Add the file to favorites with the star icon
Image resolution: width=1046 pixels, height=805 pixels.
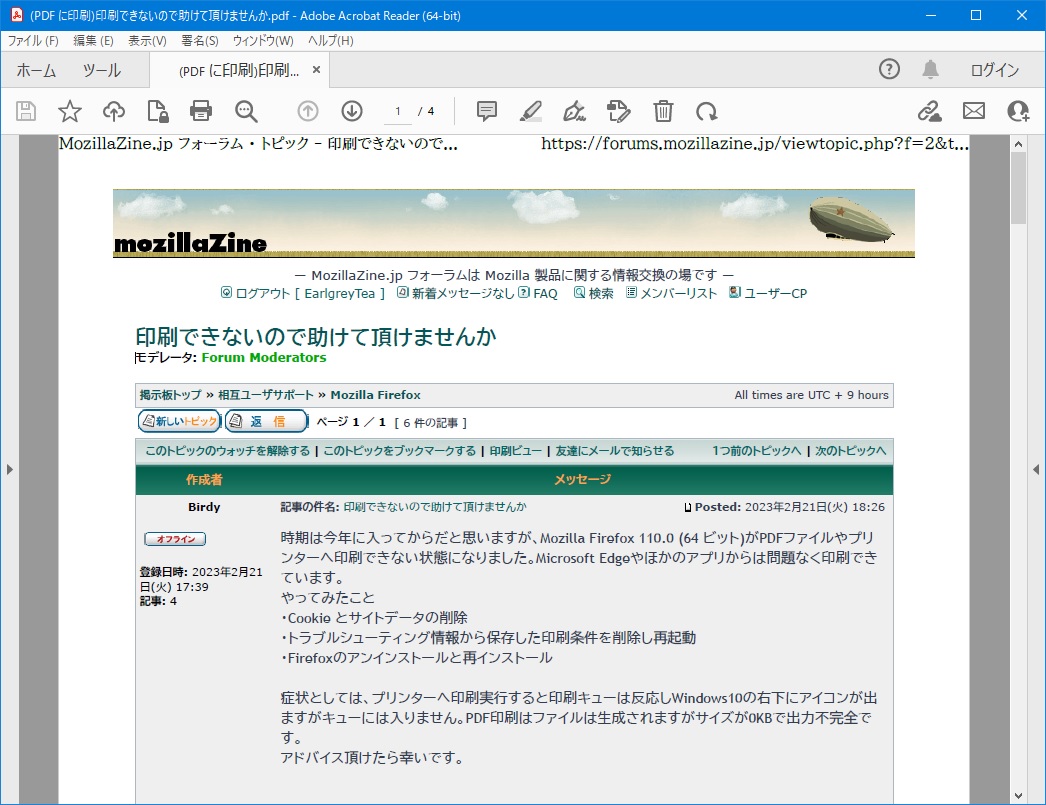pyautogui.click(x=69, y=111)
